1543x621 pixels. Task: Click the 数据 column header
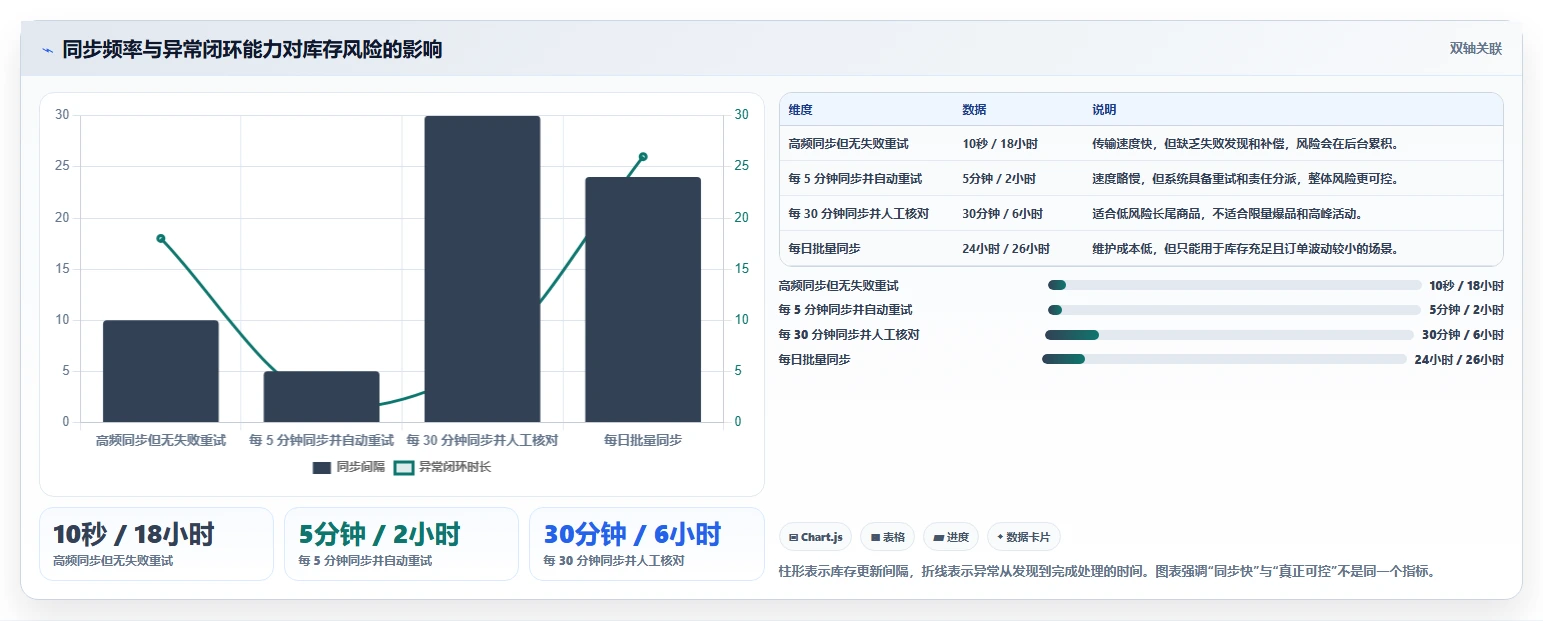[x=974, y=110]
